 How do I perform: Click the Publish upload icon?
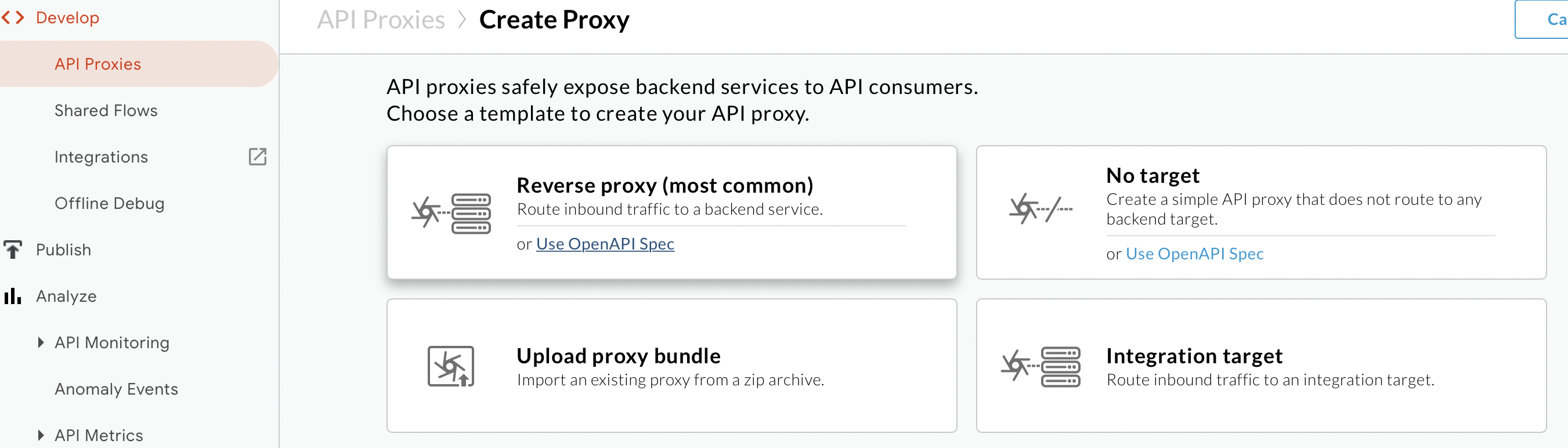pyautogui.click(x=13, y=249)
